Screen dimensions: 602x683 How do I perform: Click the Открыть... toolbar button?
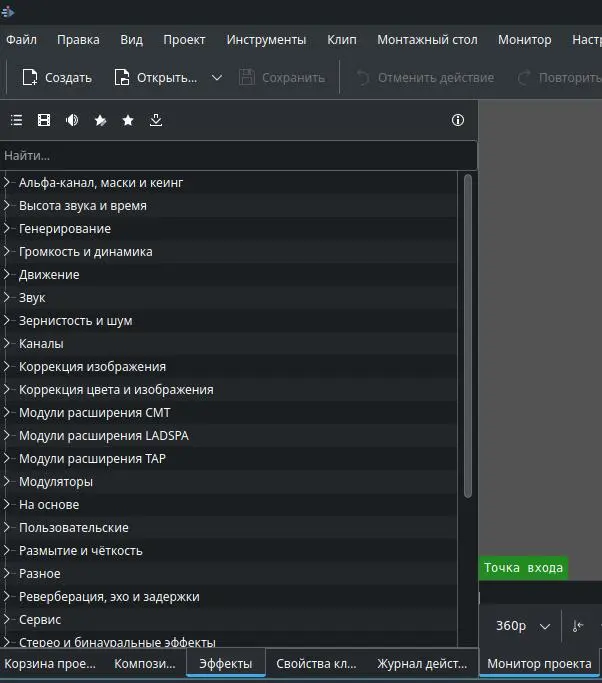pos(155,78)
